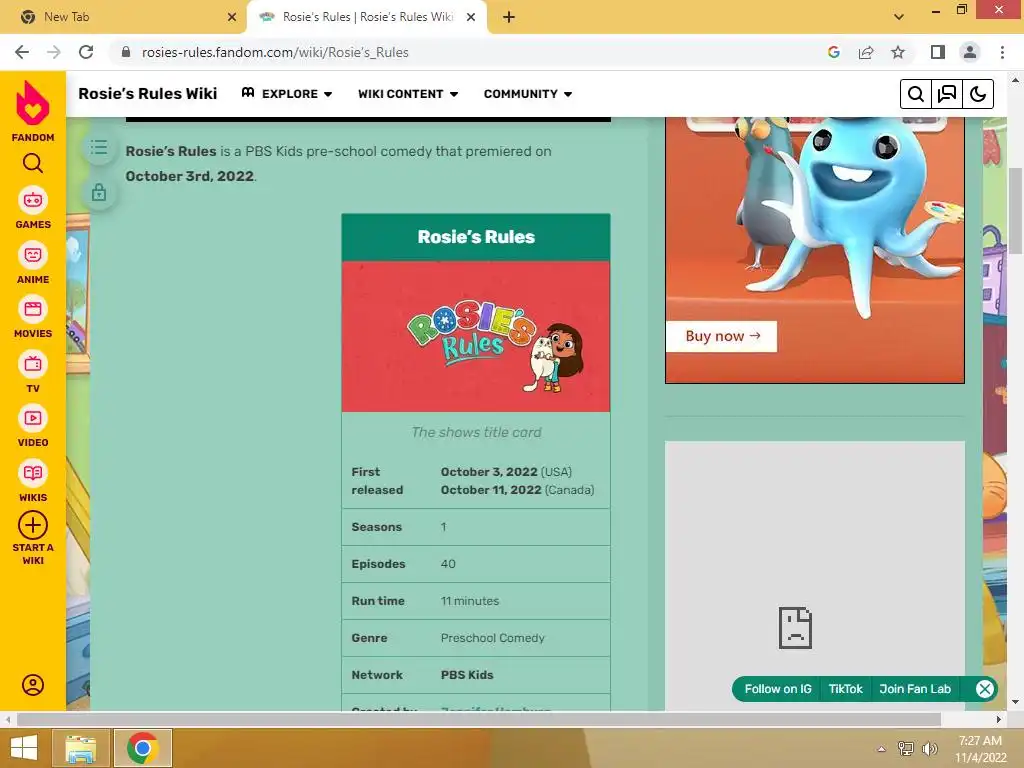This screenshot has width=1024, height=768.
Task: Dismiss the social follow bar
Action: coord(985,689)
